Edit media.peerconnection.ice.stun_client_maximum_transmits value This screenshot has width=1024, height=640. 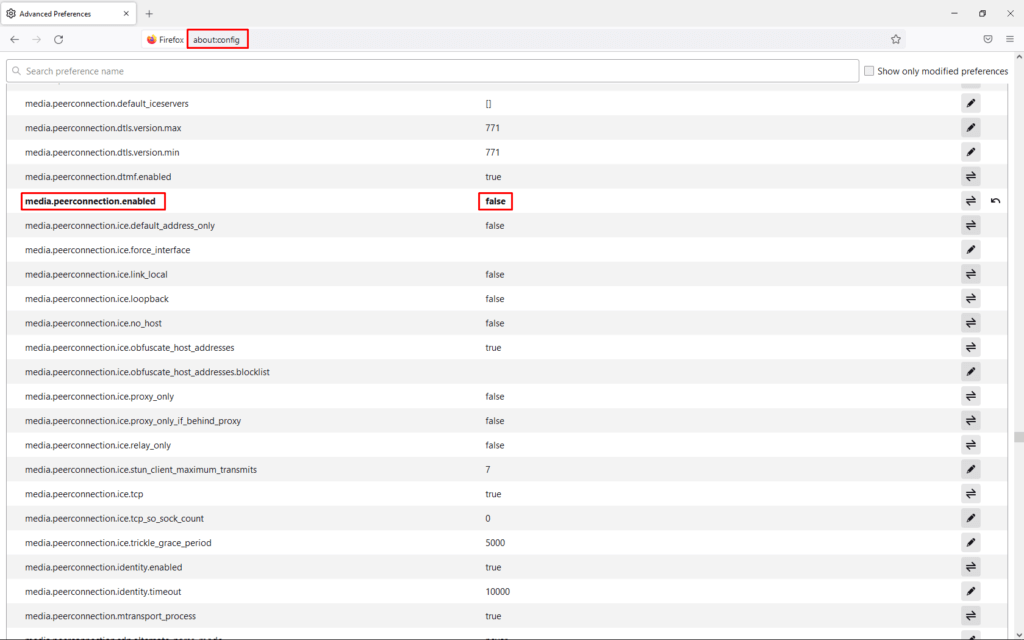coord(969,469)
